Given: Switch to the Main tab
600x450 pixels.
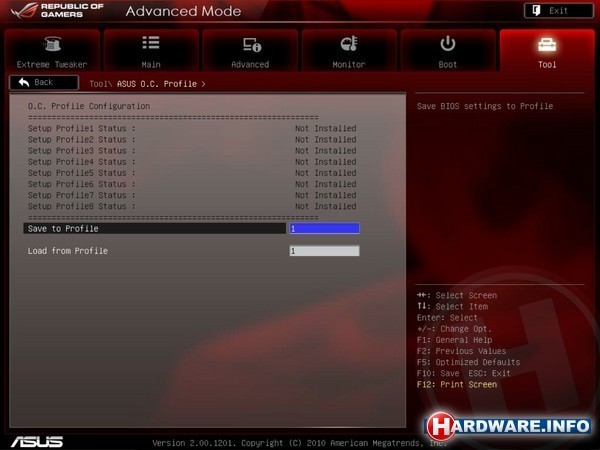Looking at the screenshot, I should (151, 50).
